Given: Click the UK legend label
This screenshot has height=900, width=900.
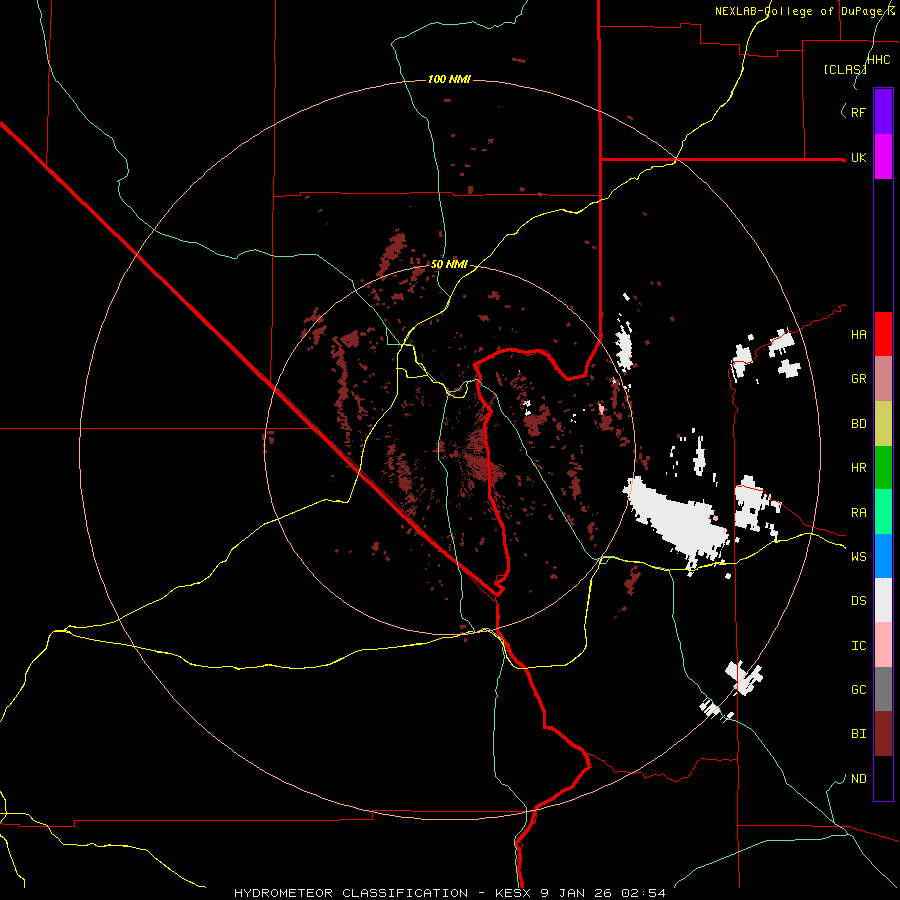Looking at the screenshot, I should 858,158.
